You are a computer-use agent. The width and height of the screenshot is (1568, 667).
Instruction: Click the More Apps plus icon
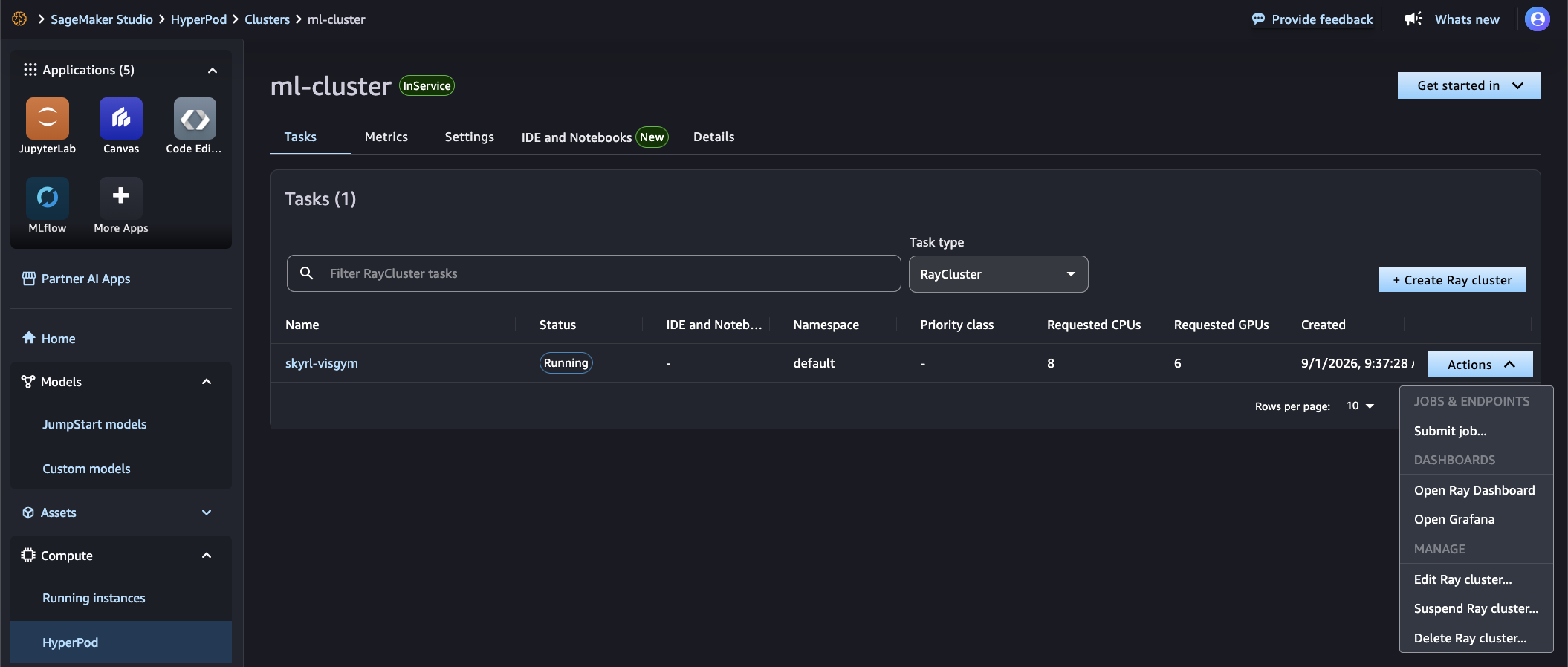121,198
